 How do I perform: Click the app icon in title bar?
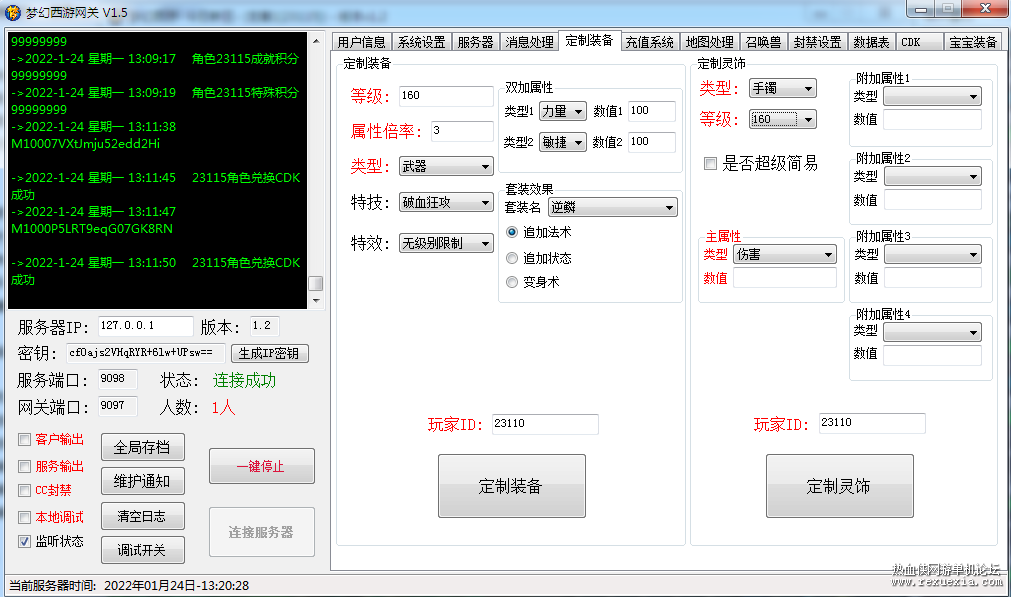[x=13, y=12]
